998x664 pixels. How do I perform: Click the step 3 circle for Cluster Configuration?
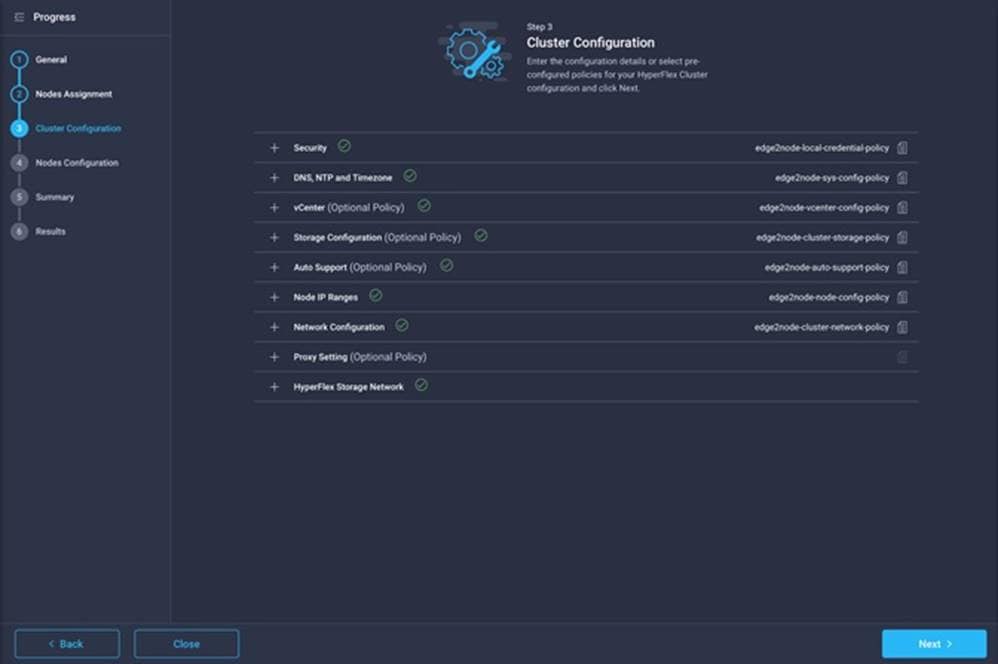click(19, 129)
